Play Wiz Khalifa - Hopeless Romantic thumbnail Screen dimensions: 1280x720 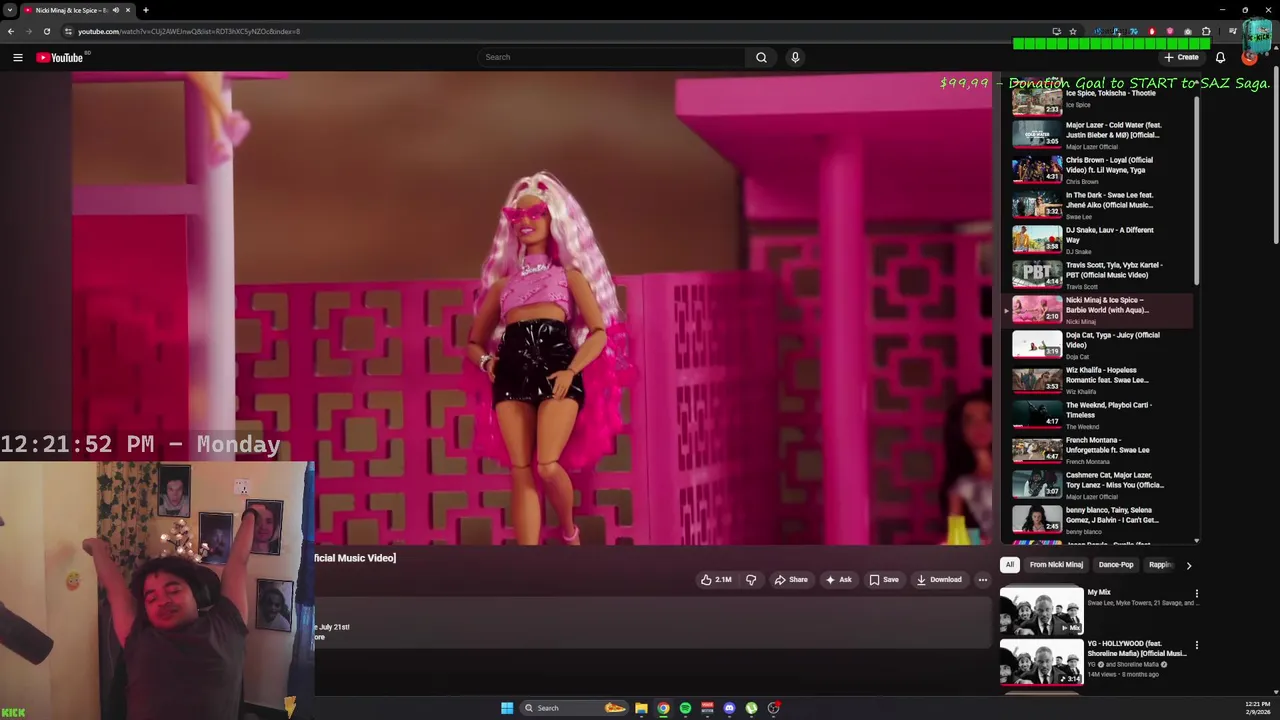click(x=1037, y=379)
